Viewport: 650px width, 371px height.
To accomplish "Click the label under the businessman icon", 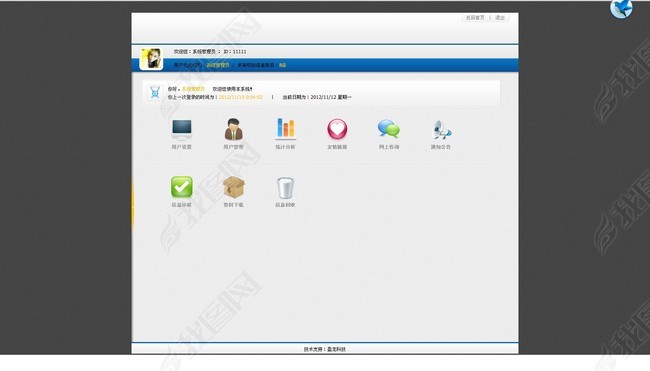I will (x=233, y=147).
